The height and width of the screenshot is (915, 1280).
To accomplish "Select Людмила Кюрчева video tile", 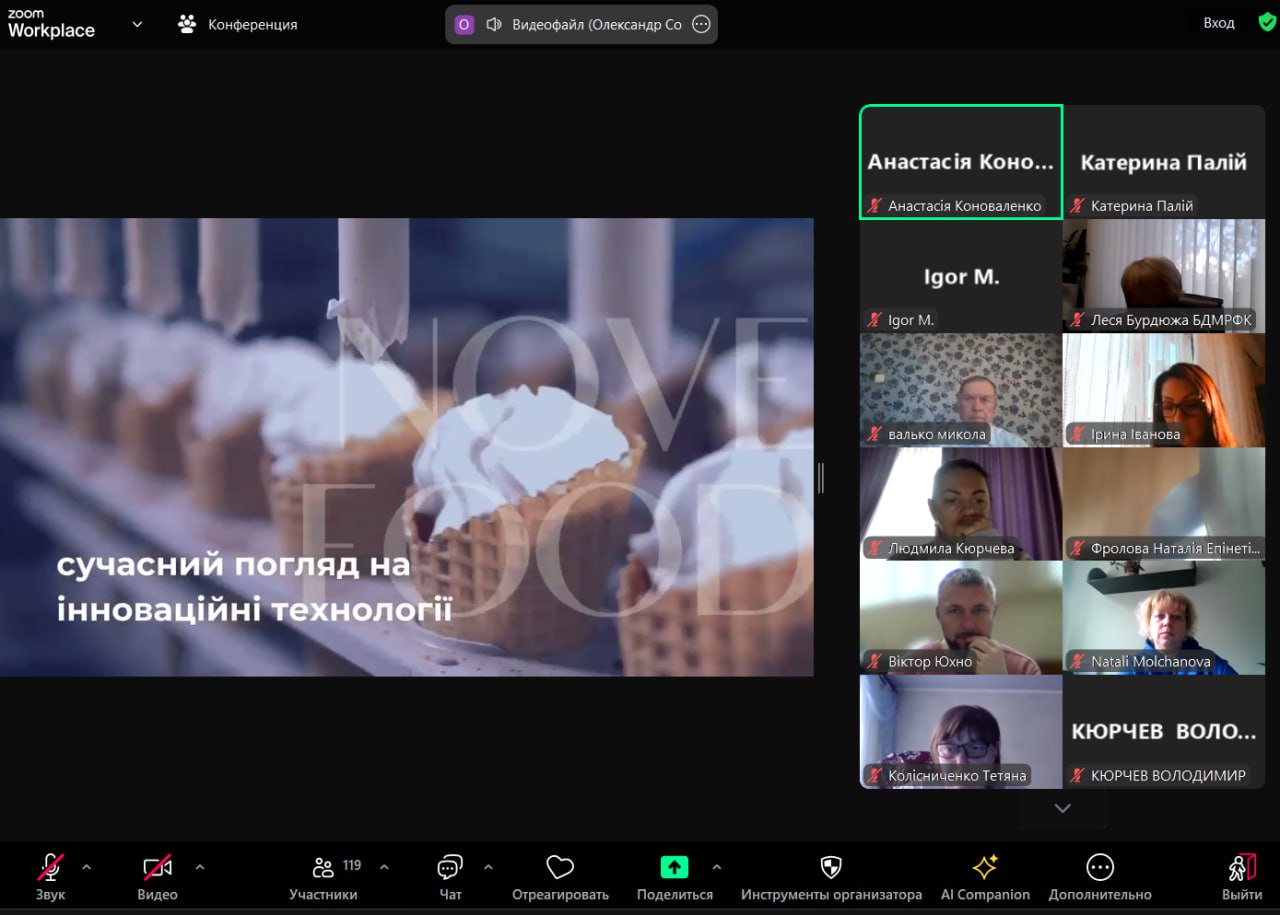I will coord(961,504).
